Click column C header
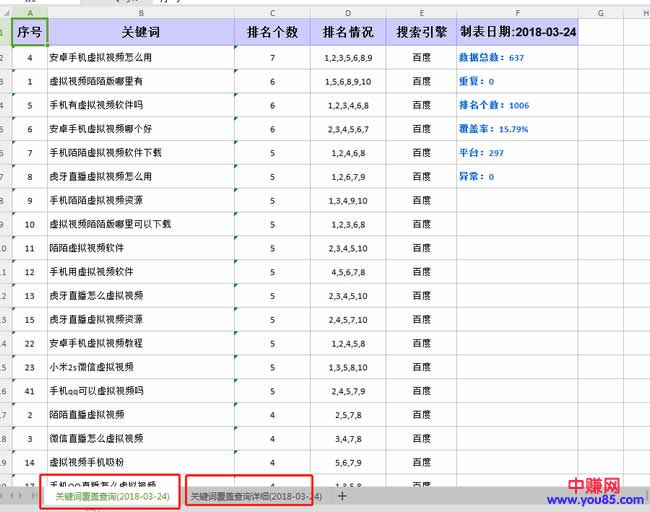Viewport: 650px width, 512px height. (272, 12)
